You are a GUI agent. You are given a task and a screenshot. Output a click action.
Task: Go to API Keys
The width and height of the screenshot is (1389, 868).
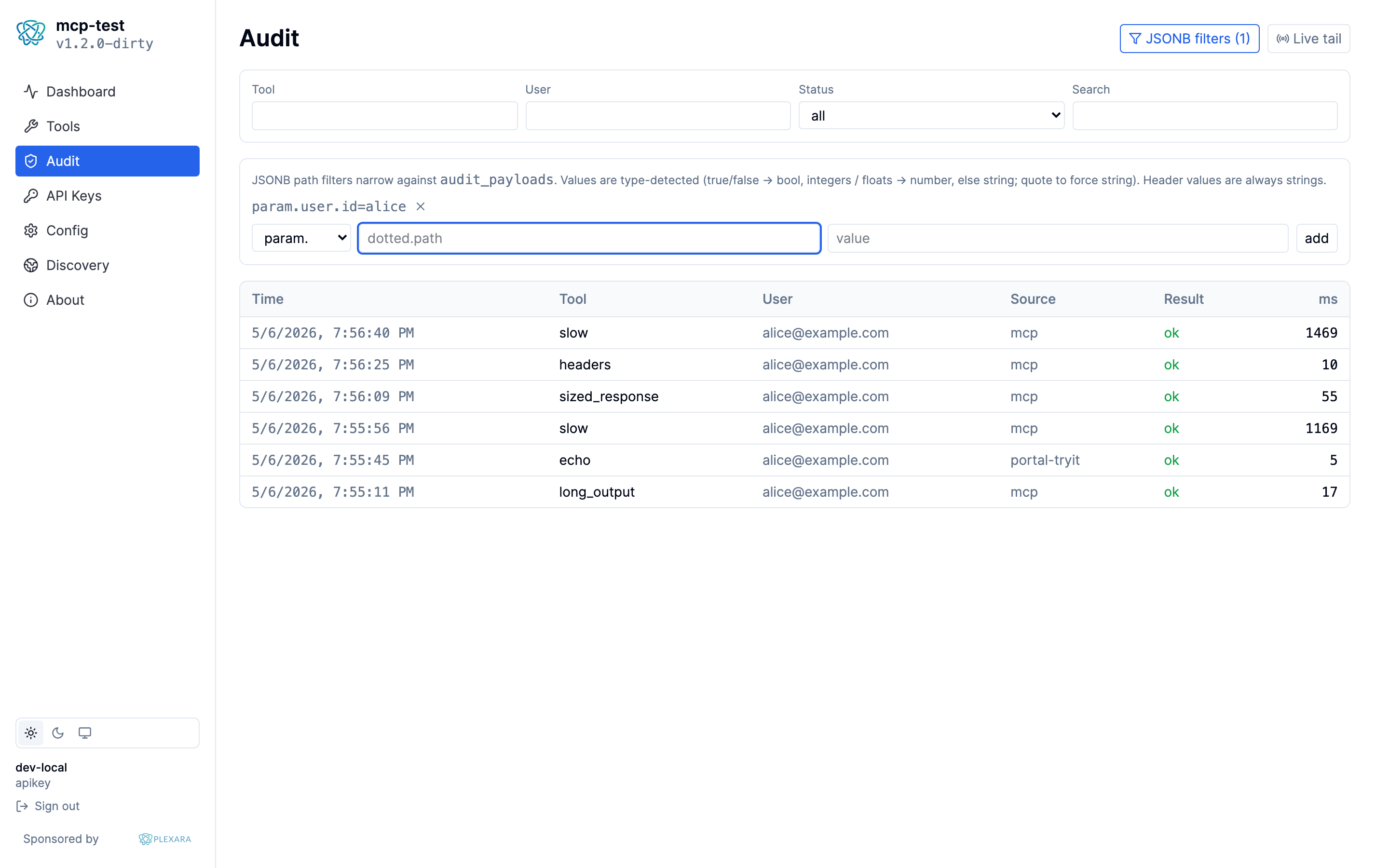pyautogui.click(x=108, y=196)
